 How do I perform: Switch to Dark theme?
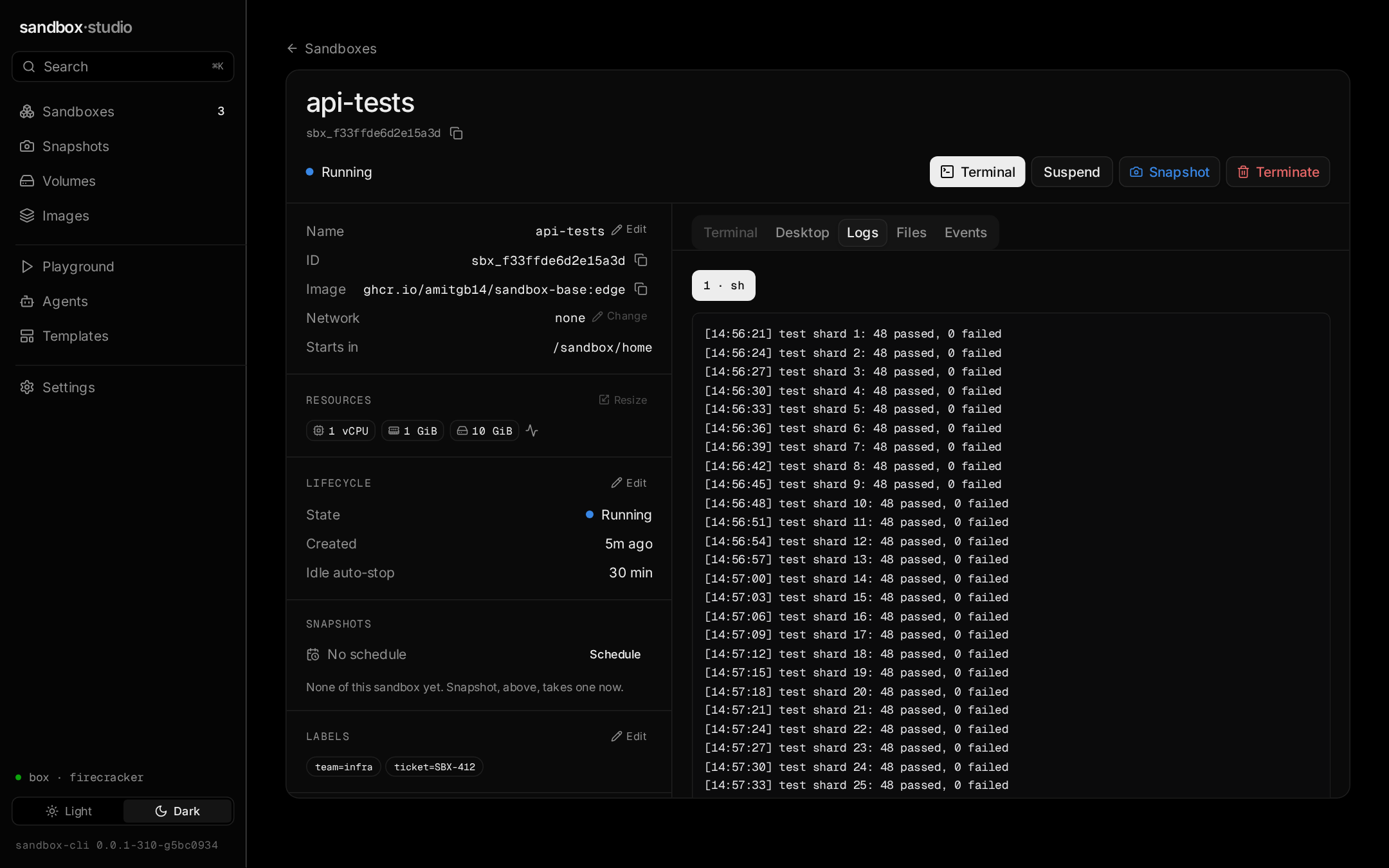point(177,811)
